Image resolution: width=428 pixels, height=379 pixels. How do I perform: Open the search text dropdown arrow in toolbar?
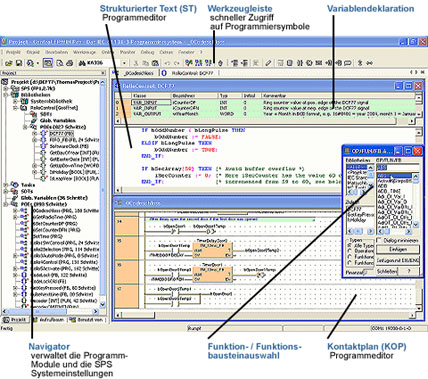[124, 63]
